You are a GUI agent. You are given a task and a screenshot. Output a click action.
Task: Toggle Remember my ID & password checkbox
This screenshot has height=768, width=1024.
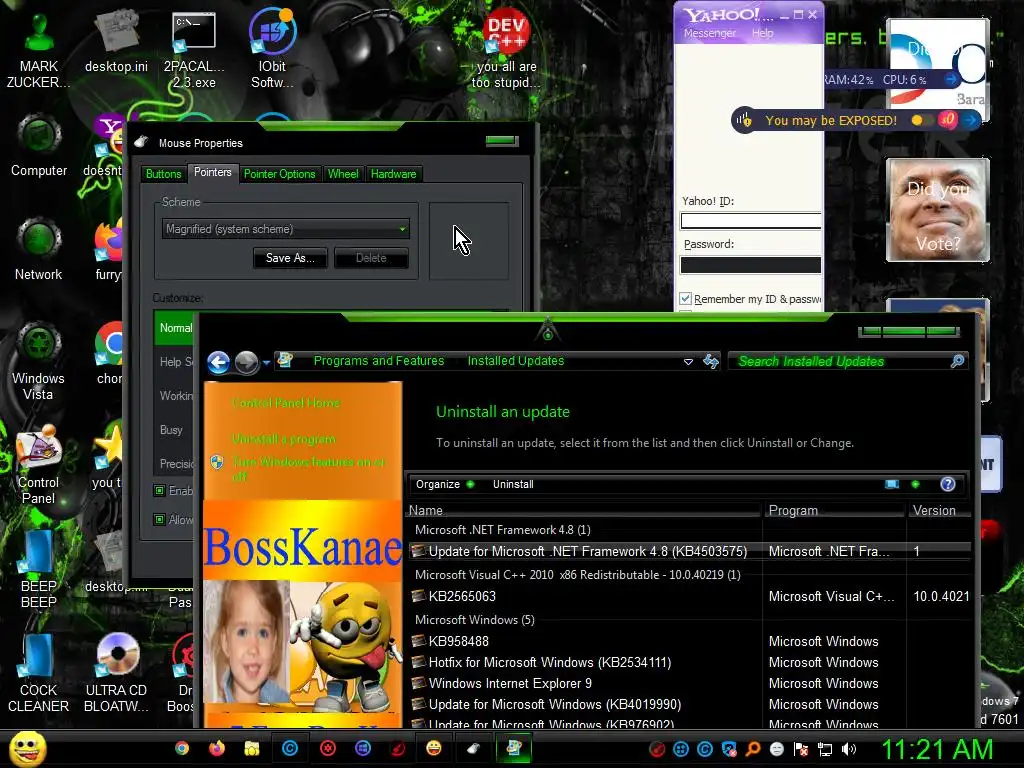click(686, 298)
